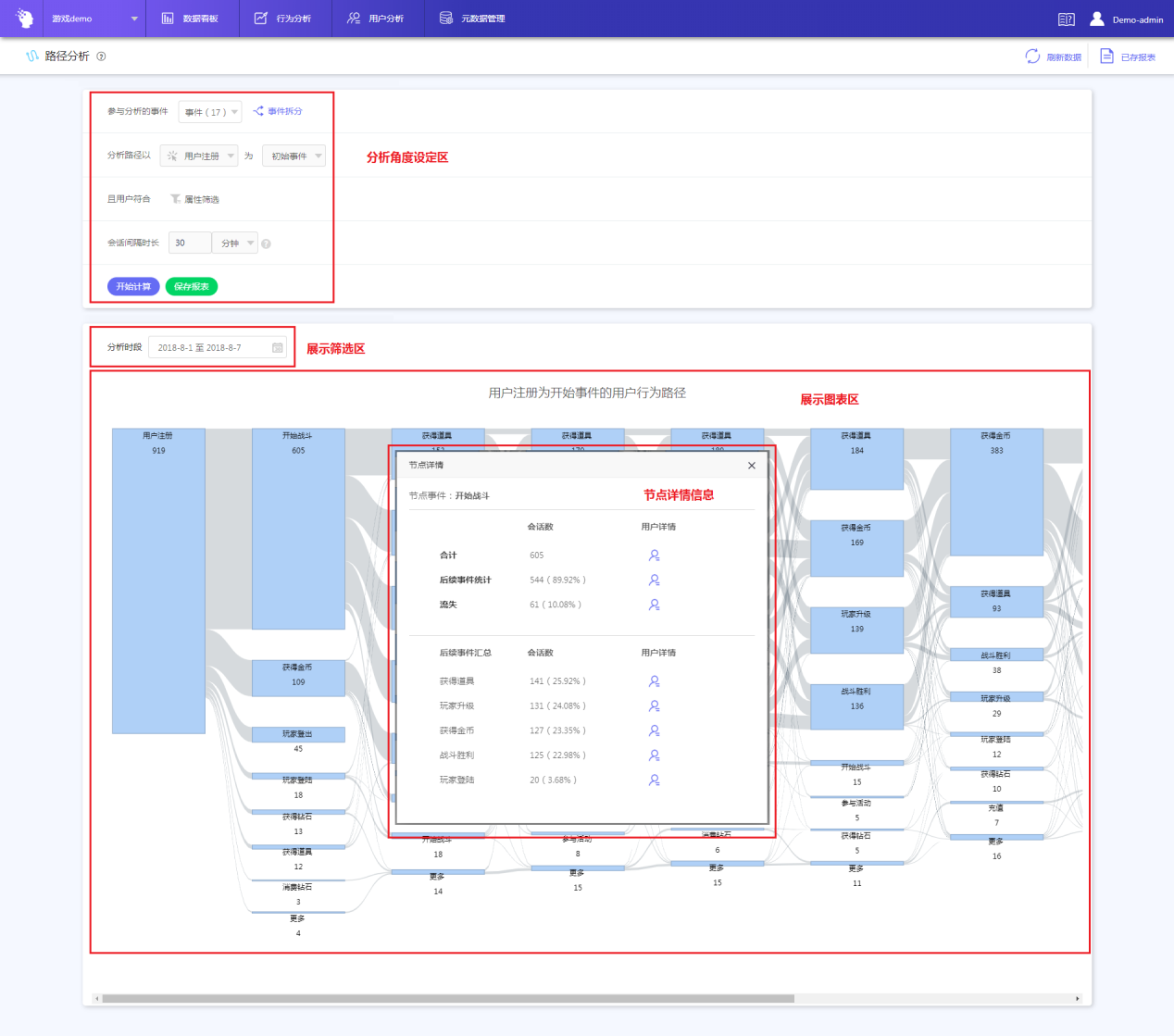Click the horizontal scrollbar under the chart
Screen dimensions: 1174x1036
(x=448, y=999)
